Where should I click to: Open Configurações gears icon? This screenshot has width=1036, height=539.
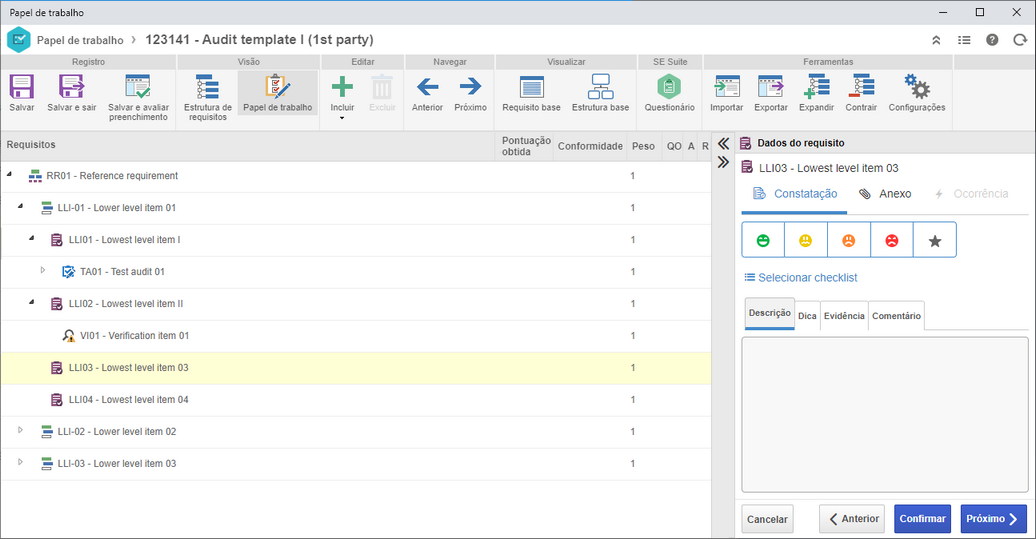point(916,87)
